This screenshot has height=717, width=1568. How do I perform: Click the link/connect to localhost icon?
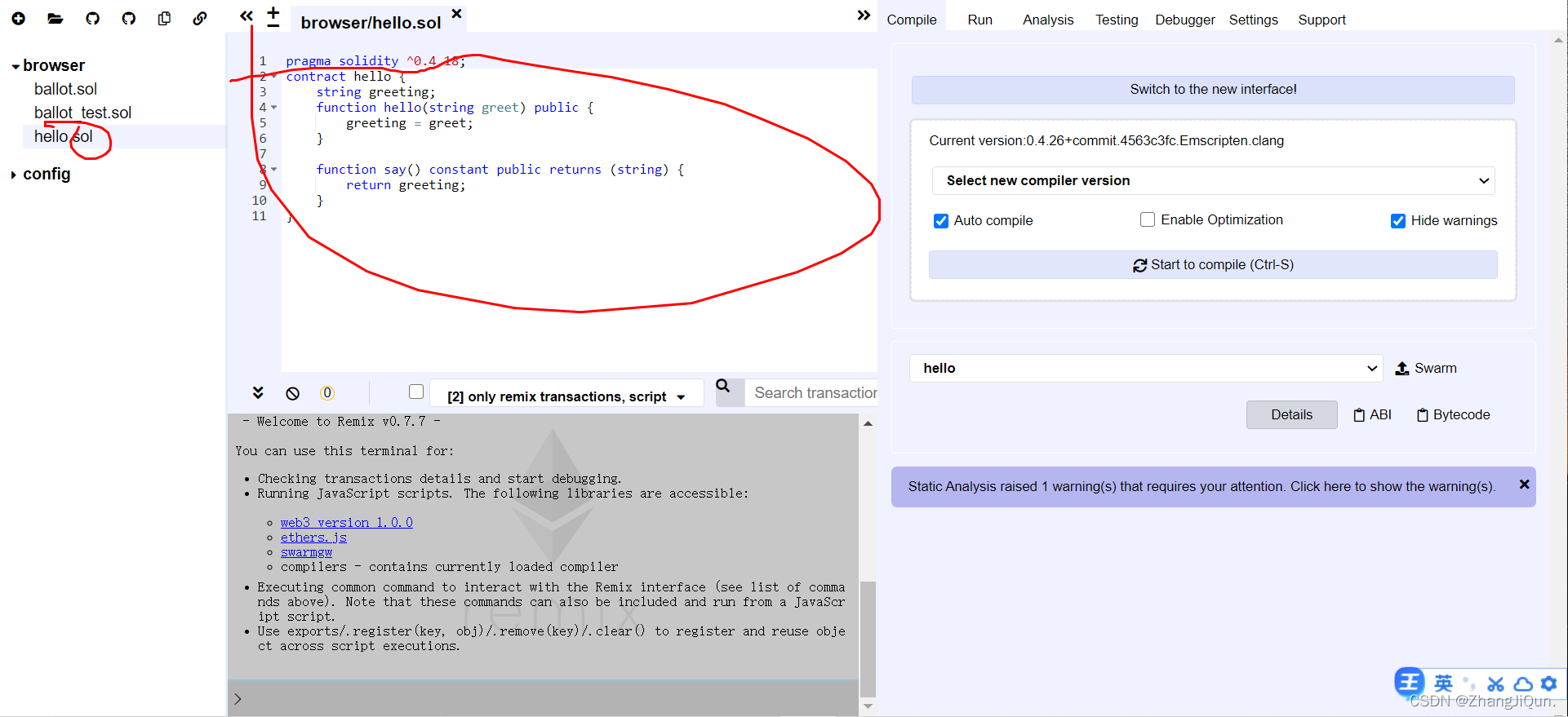point(200,18)
